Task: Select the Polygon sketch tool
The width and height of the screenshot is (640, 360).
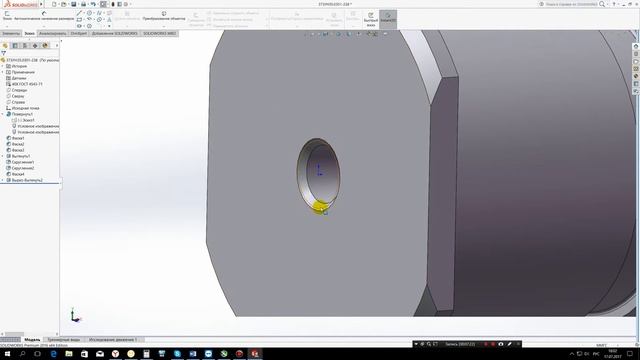Action: [x=89, y=26]
